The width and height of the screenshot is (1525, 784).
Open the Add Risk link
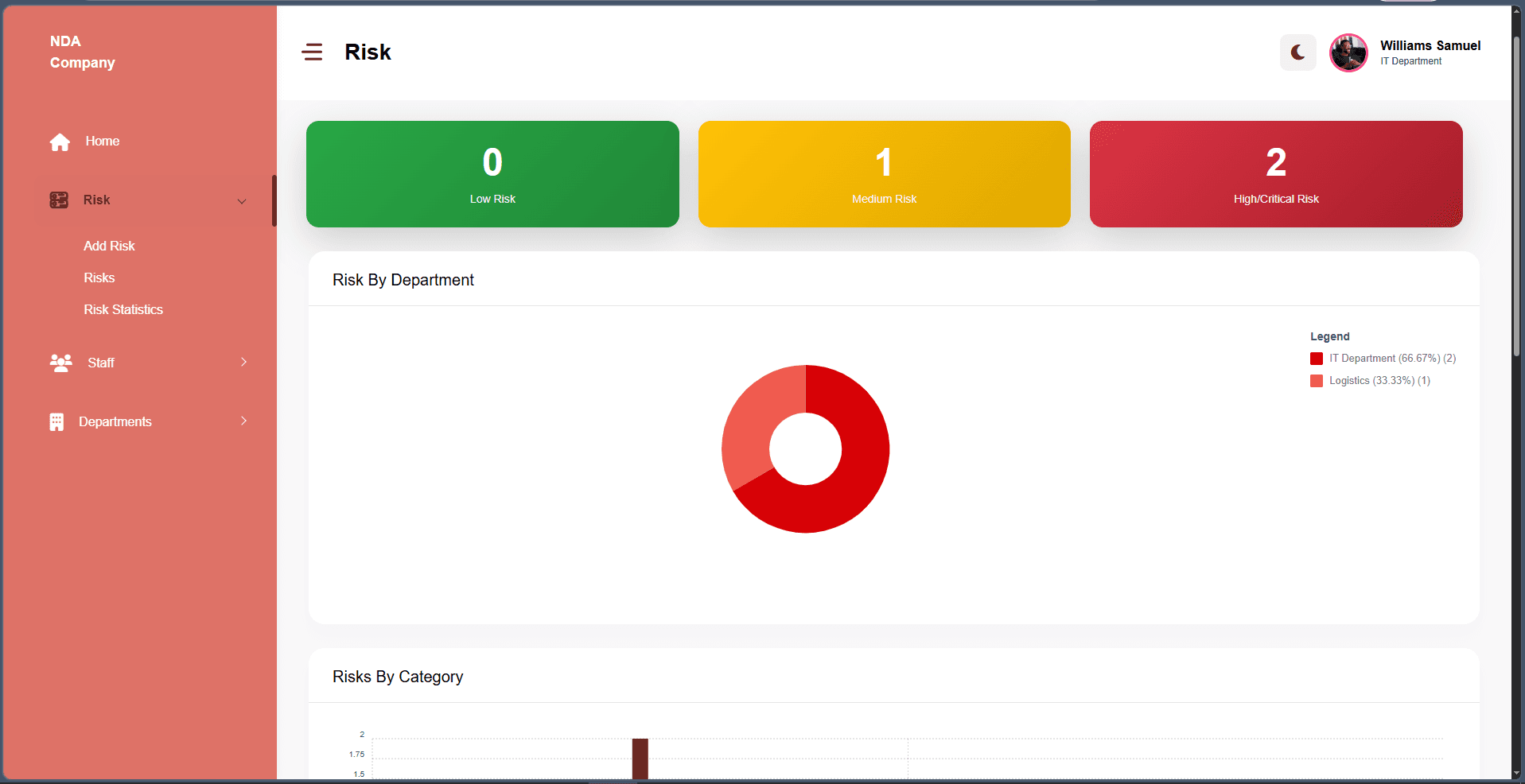pyautogui.click(x=109, y=246)
